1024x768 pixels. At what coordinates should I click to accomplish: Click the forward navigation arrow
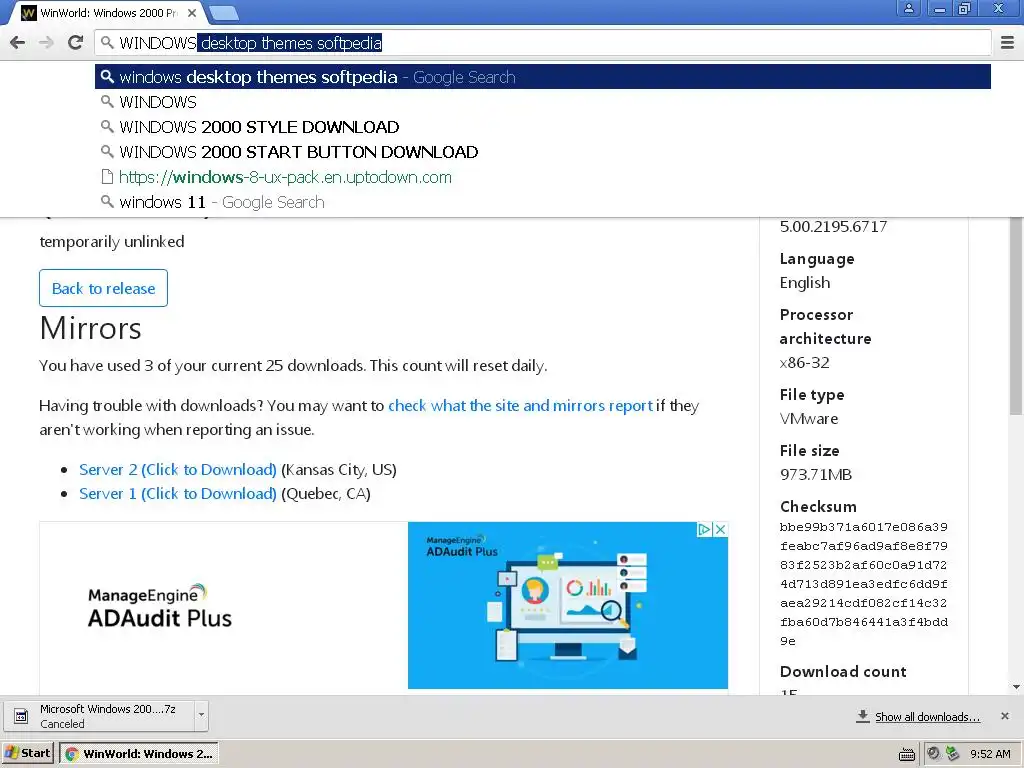point(46,42)
